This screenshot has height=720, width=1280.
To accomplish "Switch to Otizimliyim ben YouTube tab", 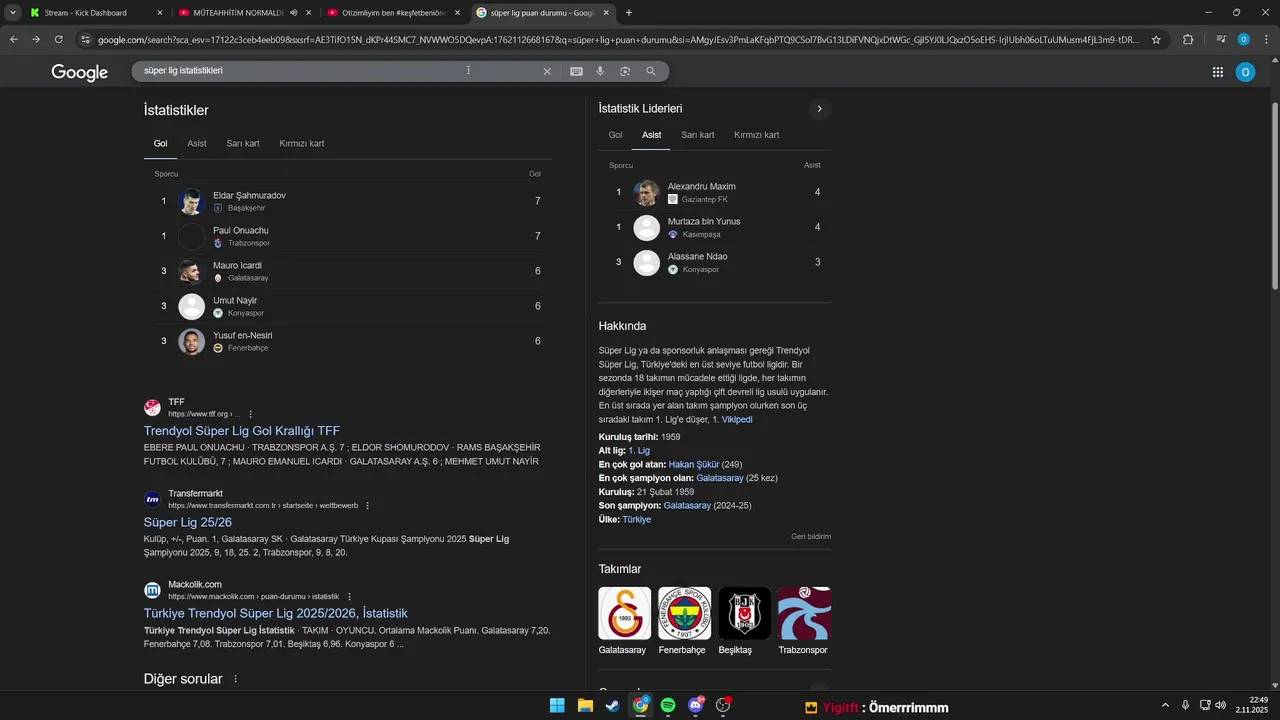I will coord(394,13).
